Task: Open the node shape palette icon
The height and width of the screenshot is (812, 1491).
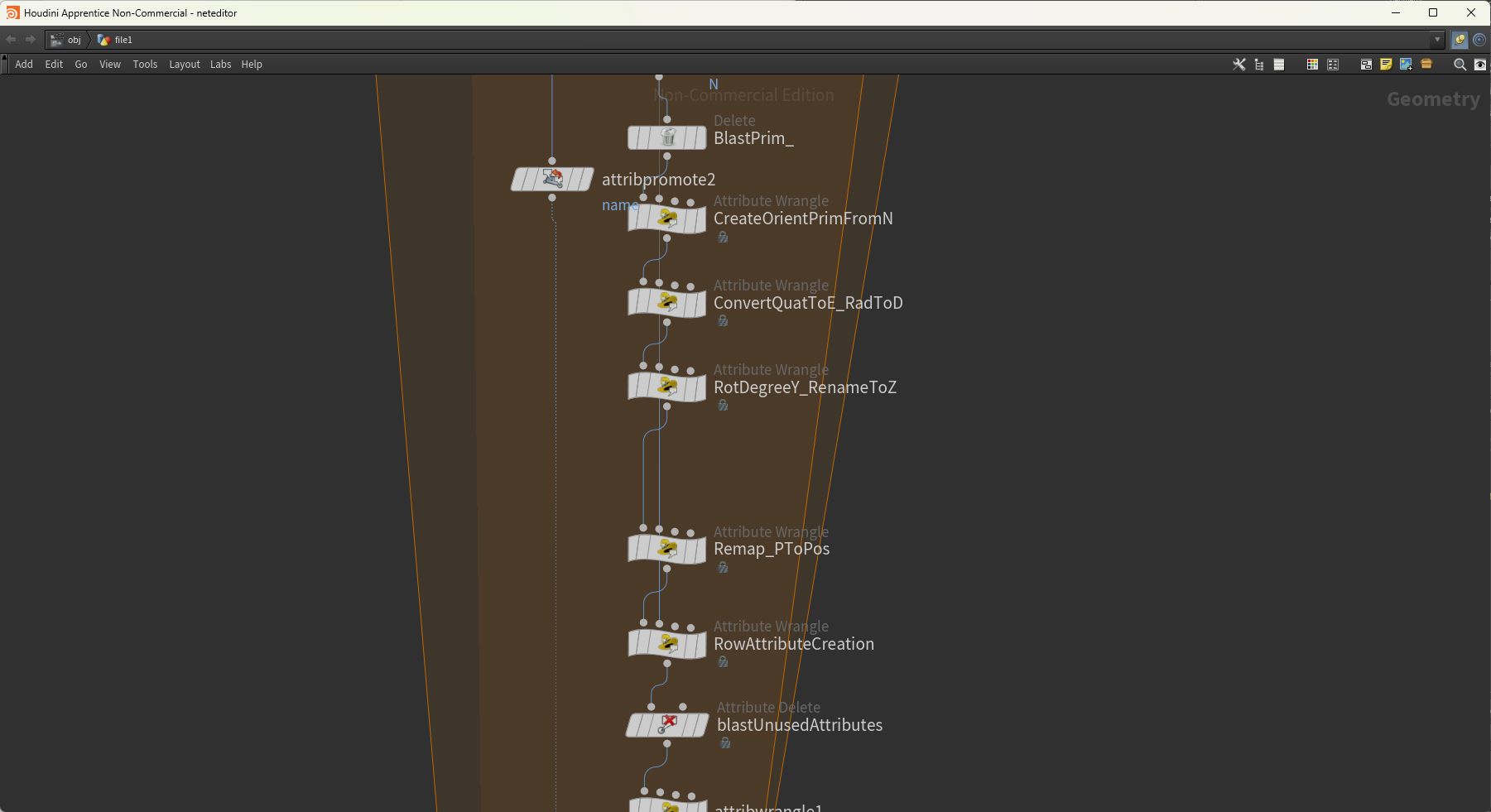Action: tap(1333, 65)
